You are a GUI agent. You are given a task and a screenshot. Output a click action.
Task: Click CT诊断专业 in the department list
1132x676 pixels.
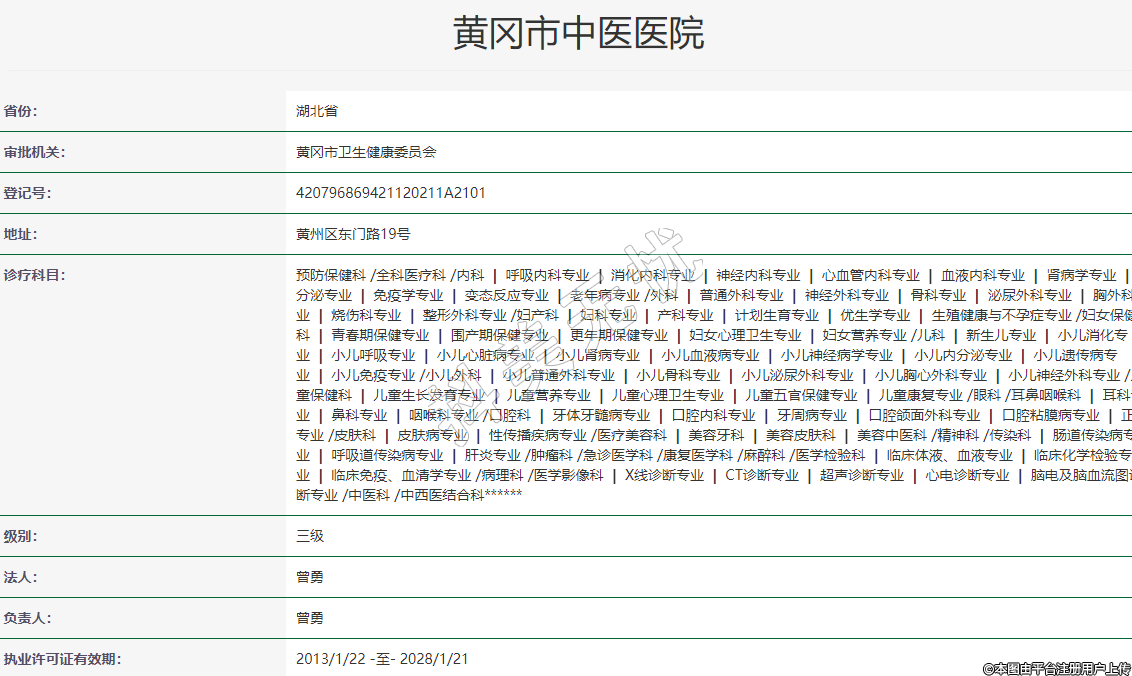(x=762, y=475)
